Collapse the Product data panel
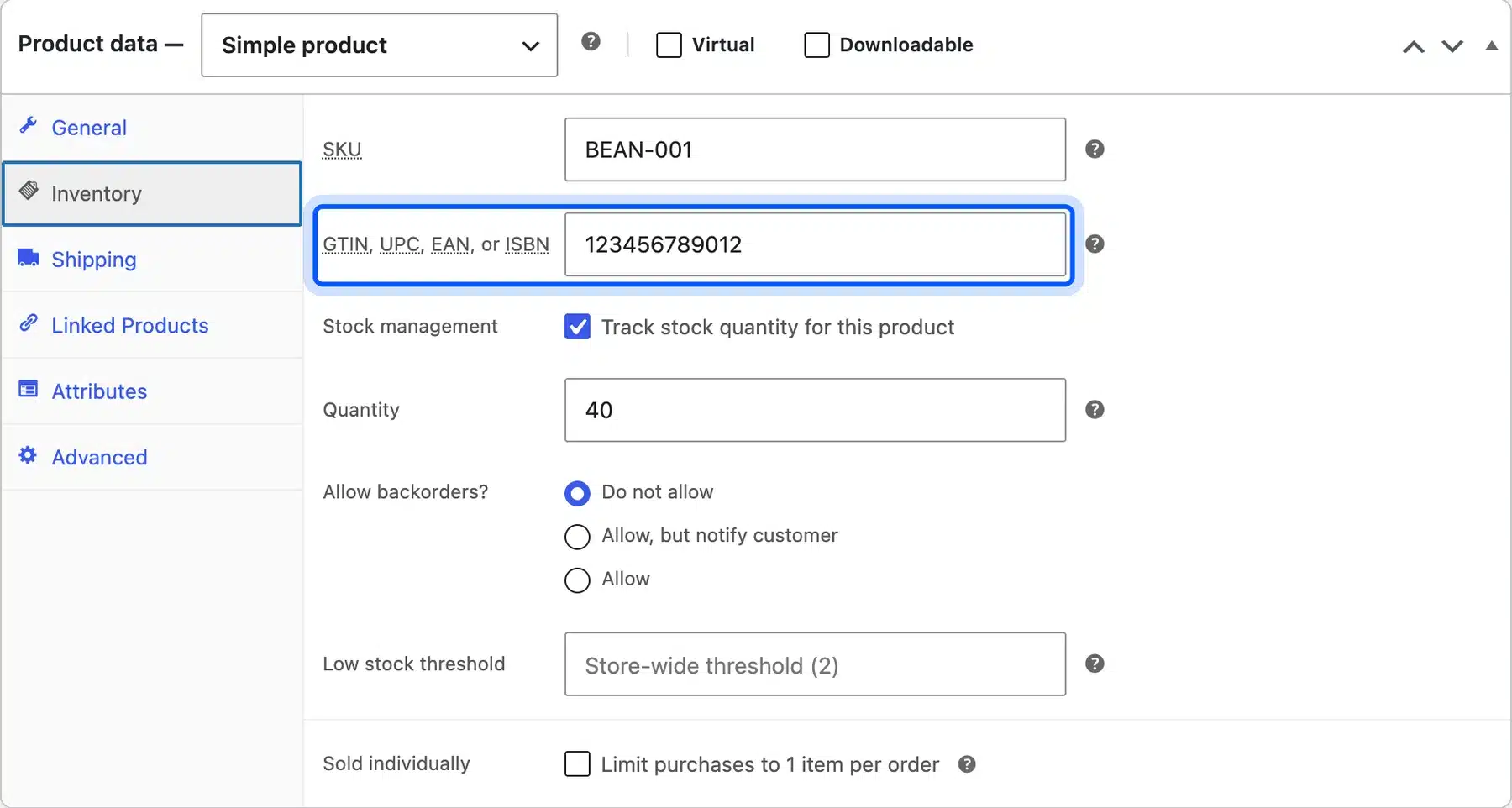Image resolution: width=1512 pixels, height=808 pixels. click(x=1492, y=46)
